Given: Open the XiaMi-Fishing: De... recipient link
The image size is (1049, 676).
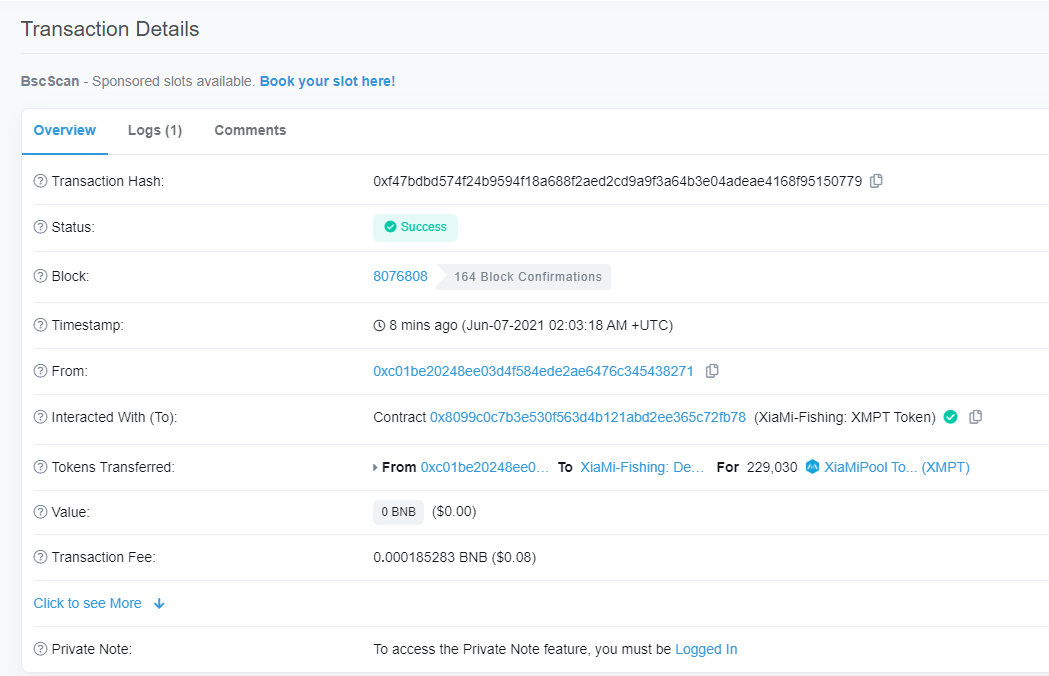Looking at the screenshot, I should [x=642, y=467].
